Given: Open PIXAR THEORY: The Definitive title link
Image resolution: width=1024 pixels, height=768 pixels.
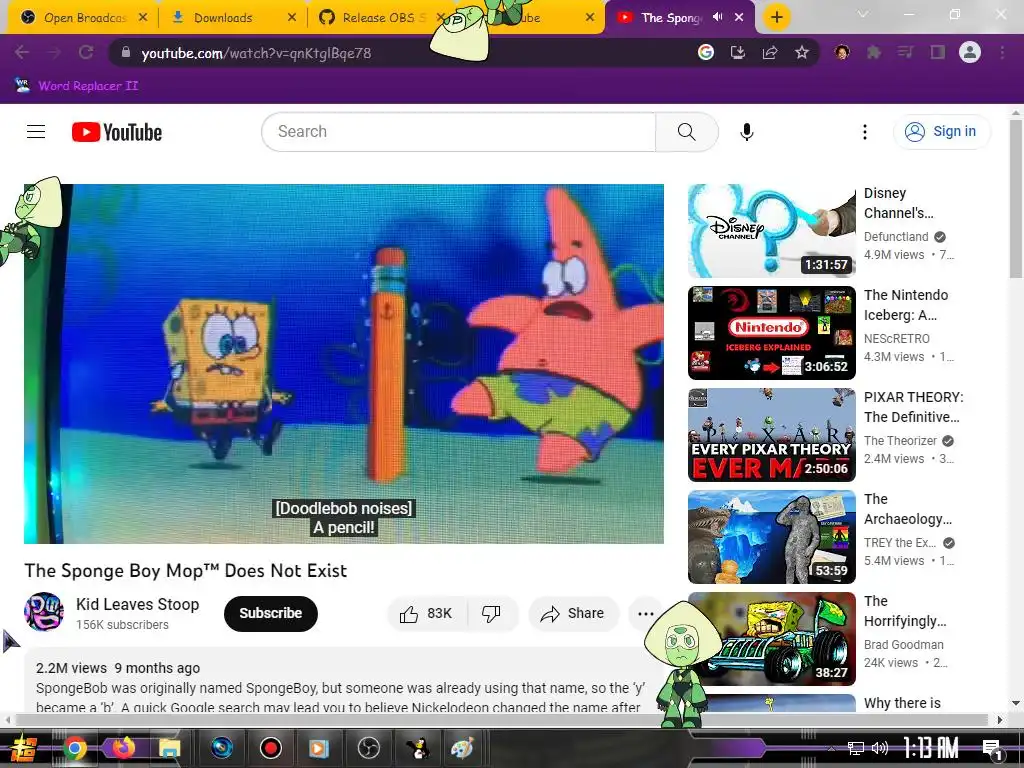Looking at the screenshot, I should 913,407.
